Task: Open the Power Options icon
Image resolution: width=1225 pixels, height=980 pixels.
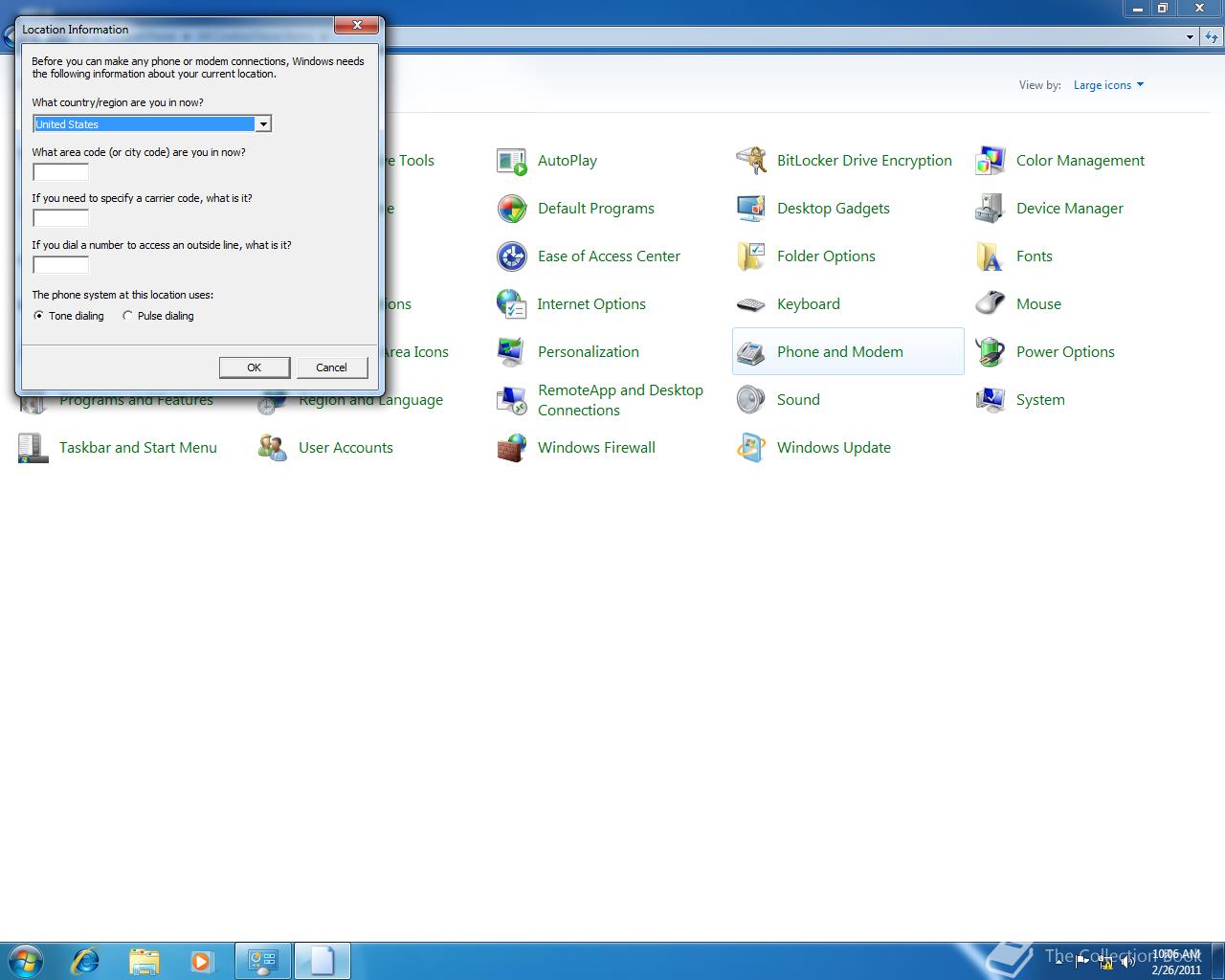Action: 991,352
